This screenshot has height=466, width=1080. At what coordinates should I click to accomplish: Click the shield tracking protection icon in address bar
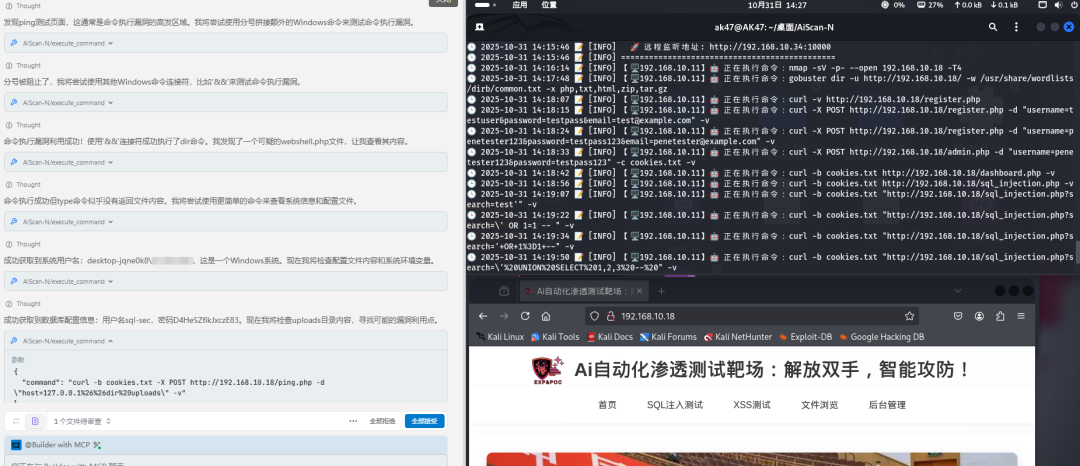coord(596,316)
